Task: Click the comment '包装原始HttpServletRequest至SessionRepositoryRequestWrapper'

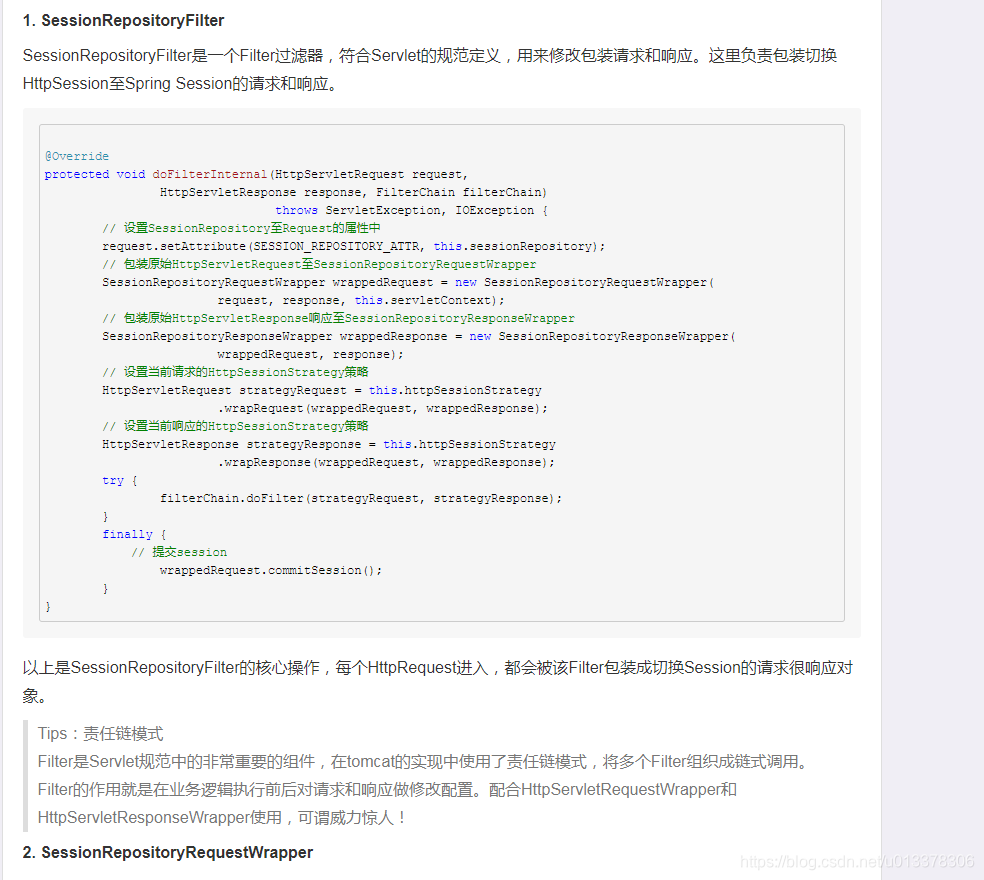Action: (319, 264)
